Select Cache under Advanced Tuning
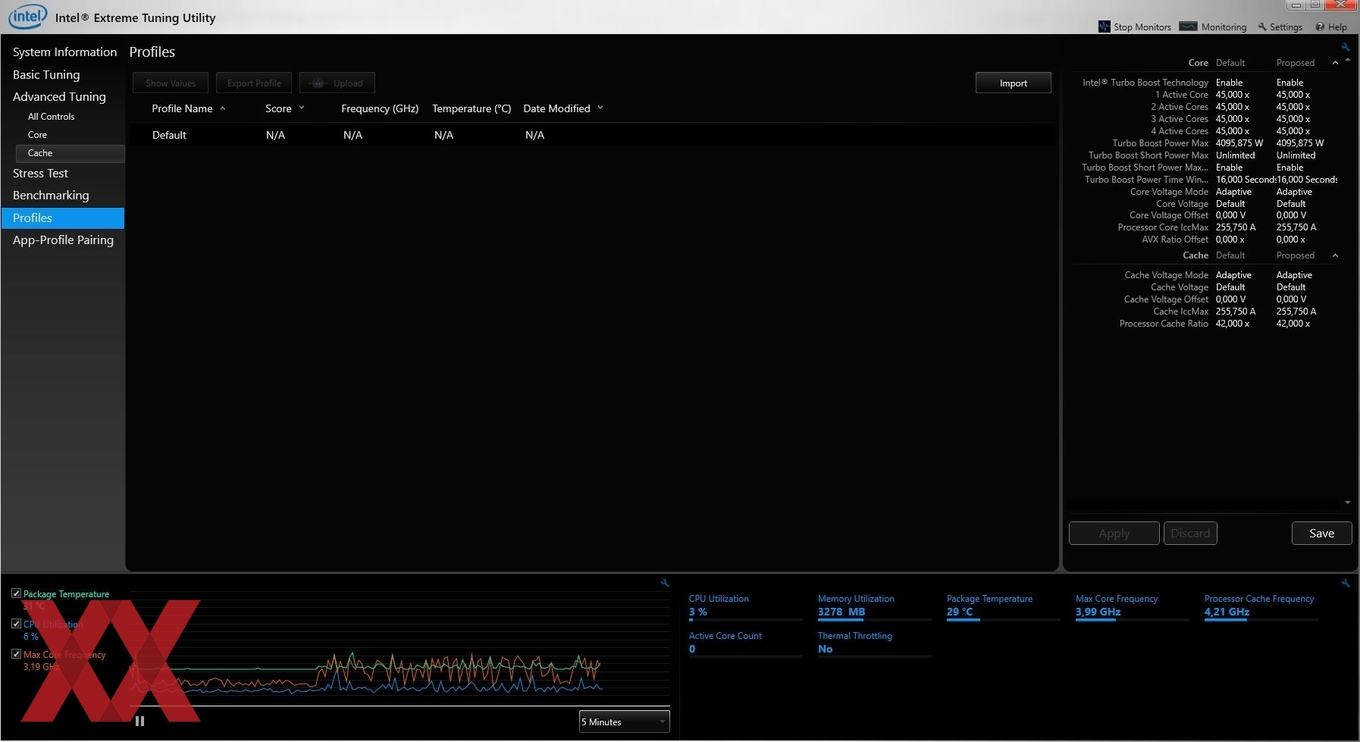Screen dimensions: 1360x742 tap(69, 153)
